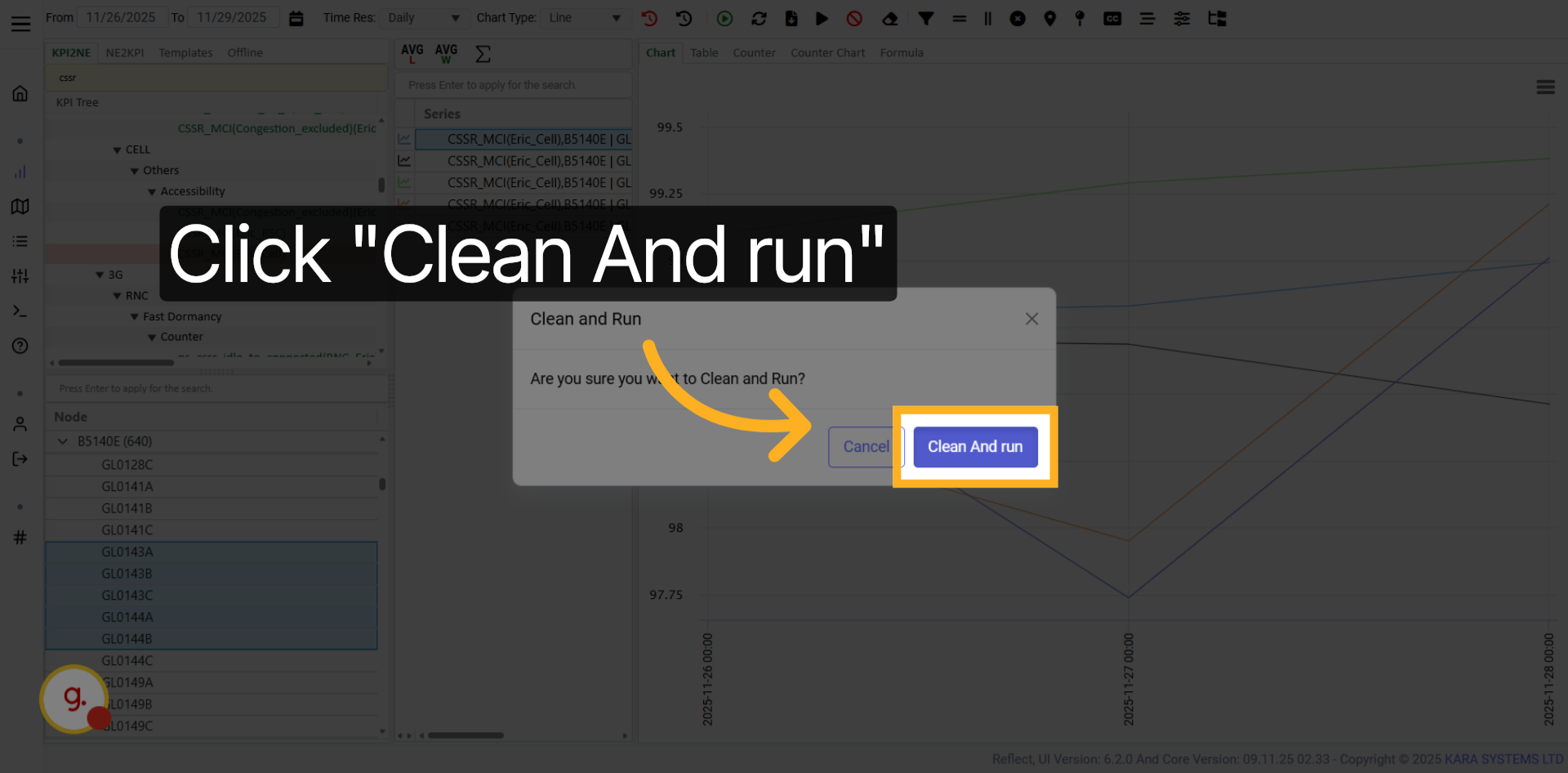Image resolution: width=1568 pixels, height=773 pixels.
Task: Click the refresh arrows icon
Action: (759, 18)
